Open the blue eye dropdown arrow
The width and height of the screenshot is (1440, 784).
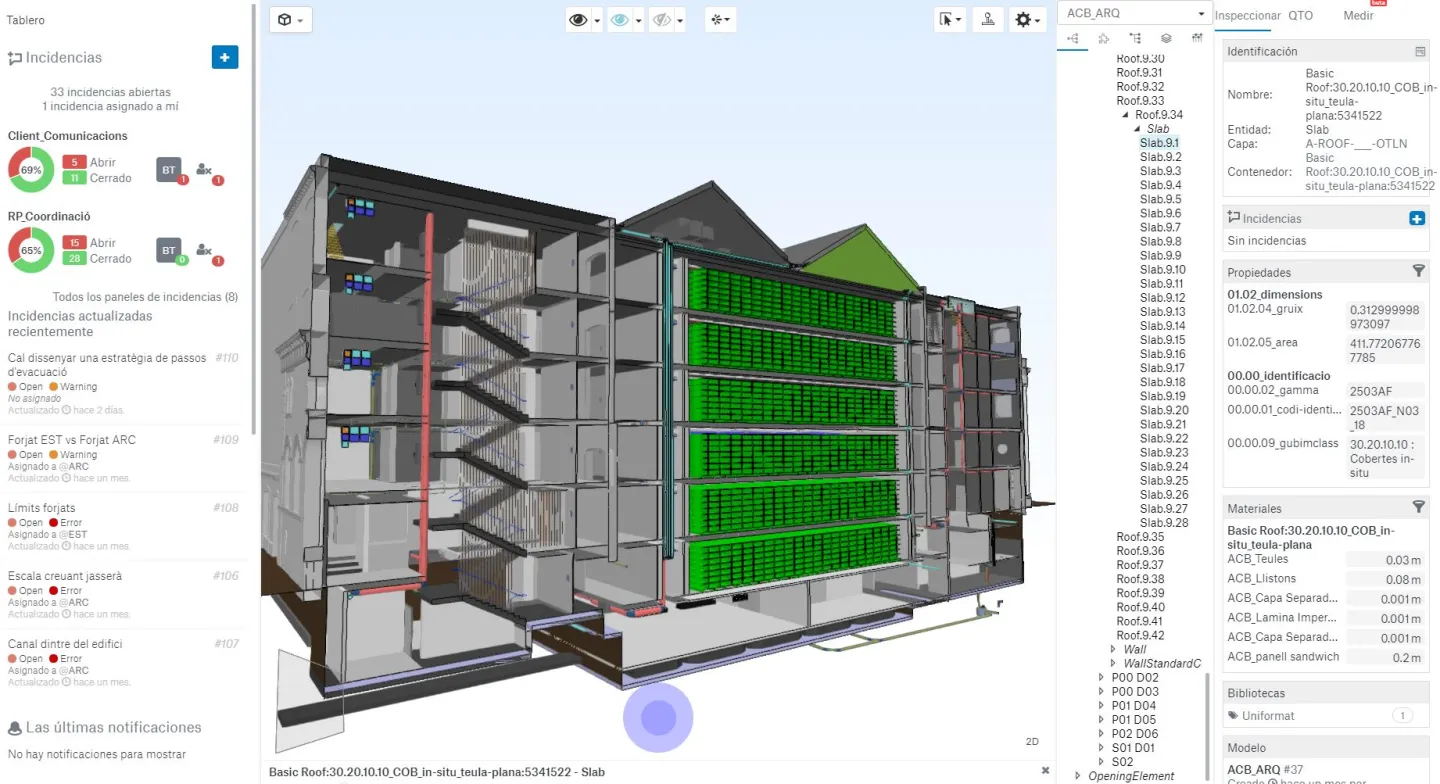639,21
